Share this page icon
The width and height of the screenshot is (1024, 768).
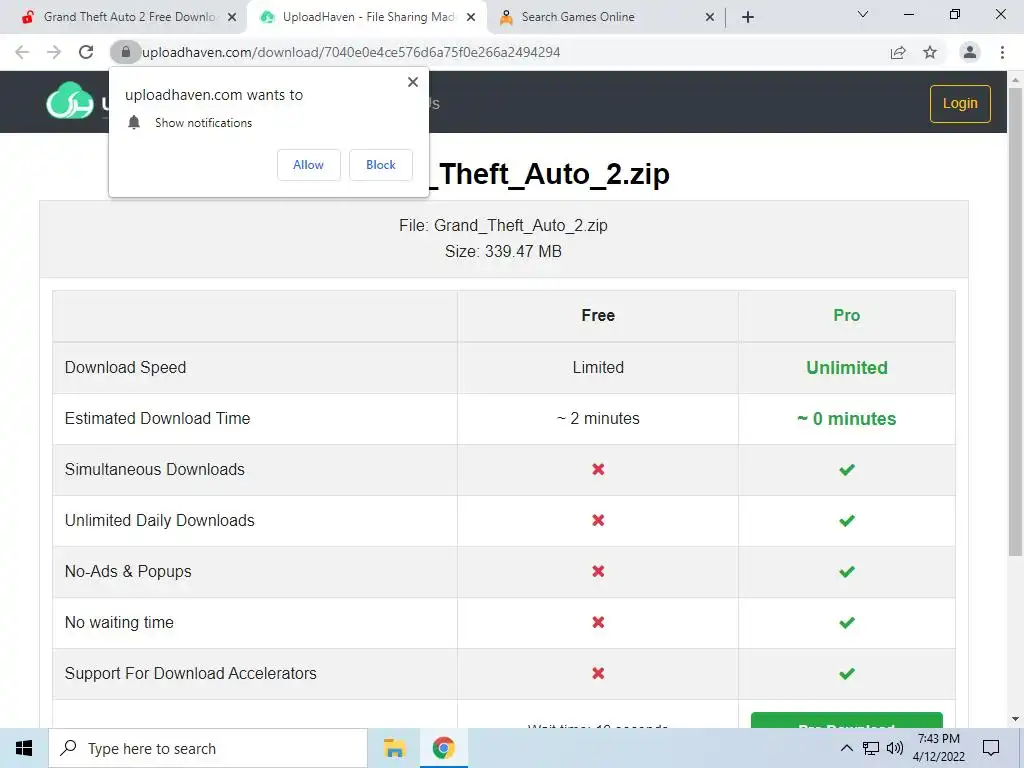point(898,52)
